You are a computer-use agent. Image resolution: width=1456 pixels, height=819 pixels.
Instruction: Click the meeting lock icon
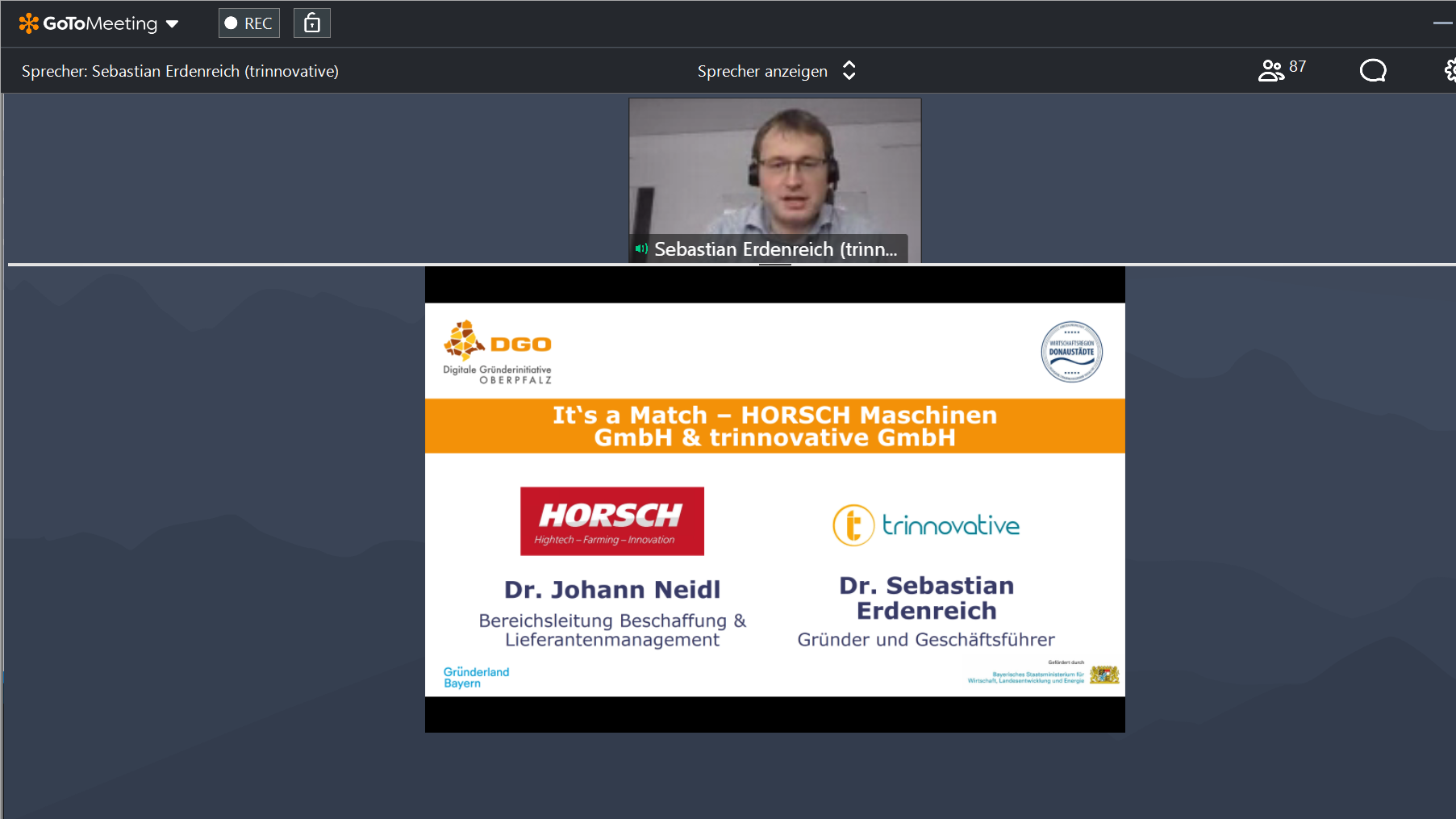[x=312, y=23]
